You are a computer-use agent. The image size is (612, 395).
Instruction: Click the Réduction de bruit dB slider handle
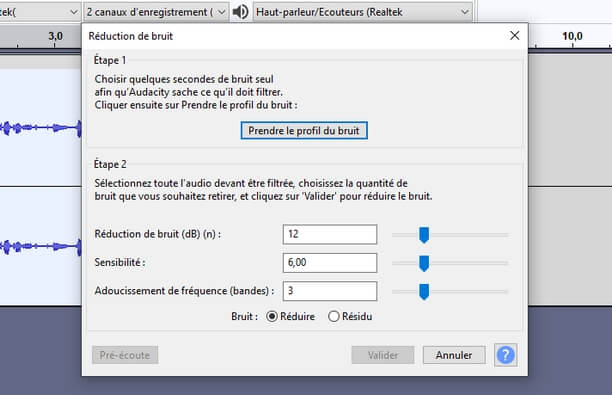coord(424,235)
